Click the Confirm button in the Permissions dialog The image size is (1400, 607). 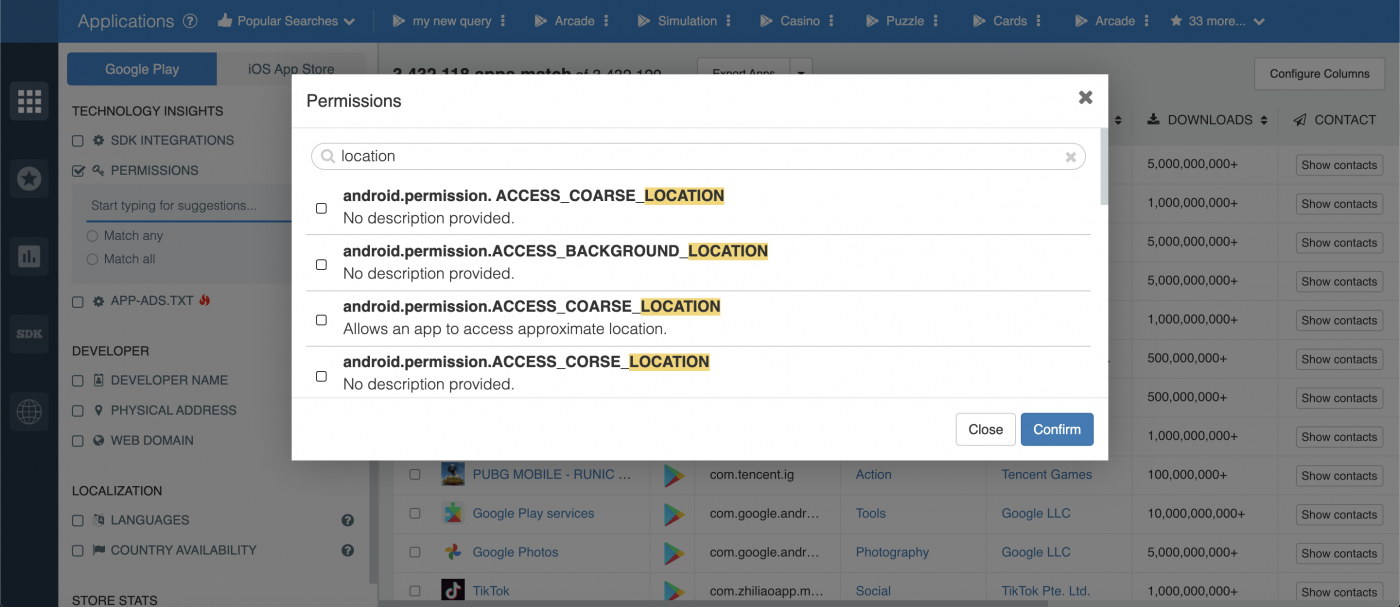tap(1057, 429)
